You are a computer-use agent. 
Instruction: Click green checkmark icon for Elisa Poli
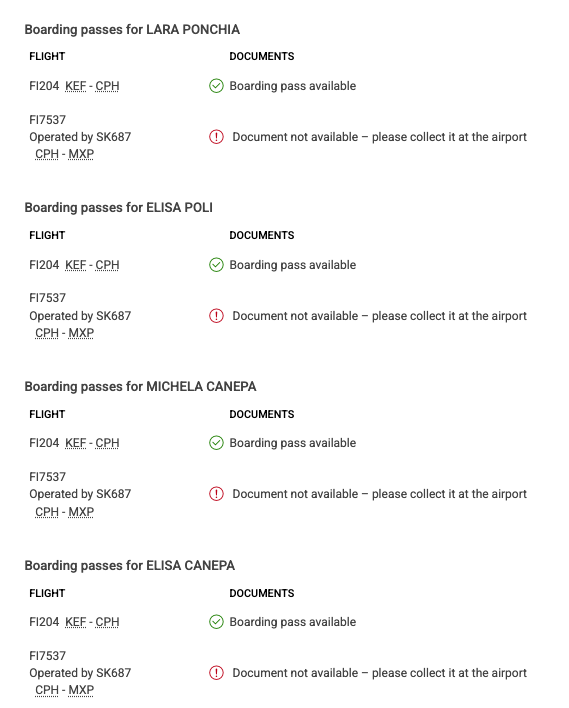tap(216, 265)
